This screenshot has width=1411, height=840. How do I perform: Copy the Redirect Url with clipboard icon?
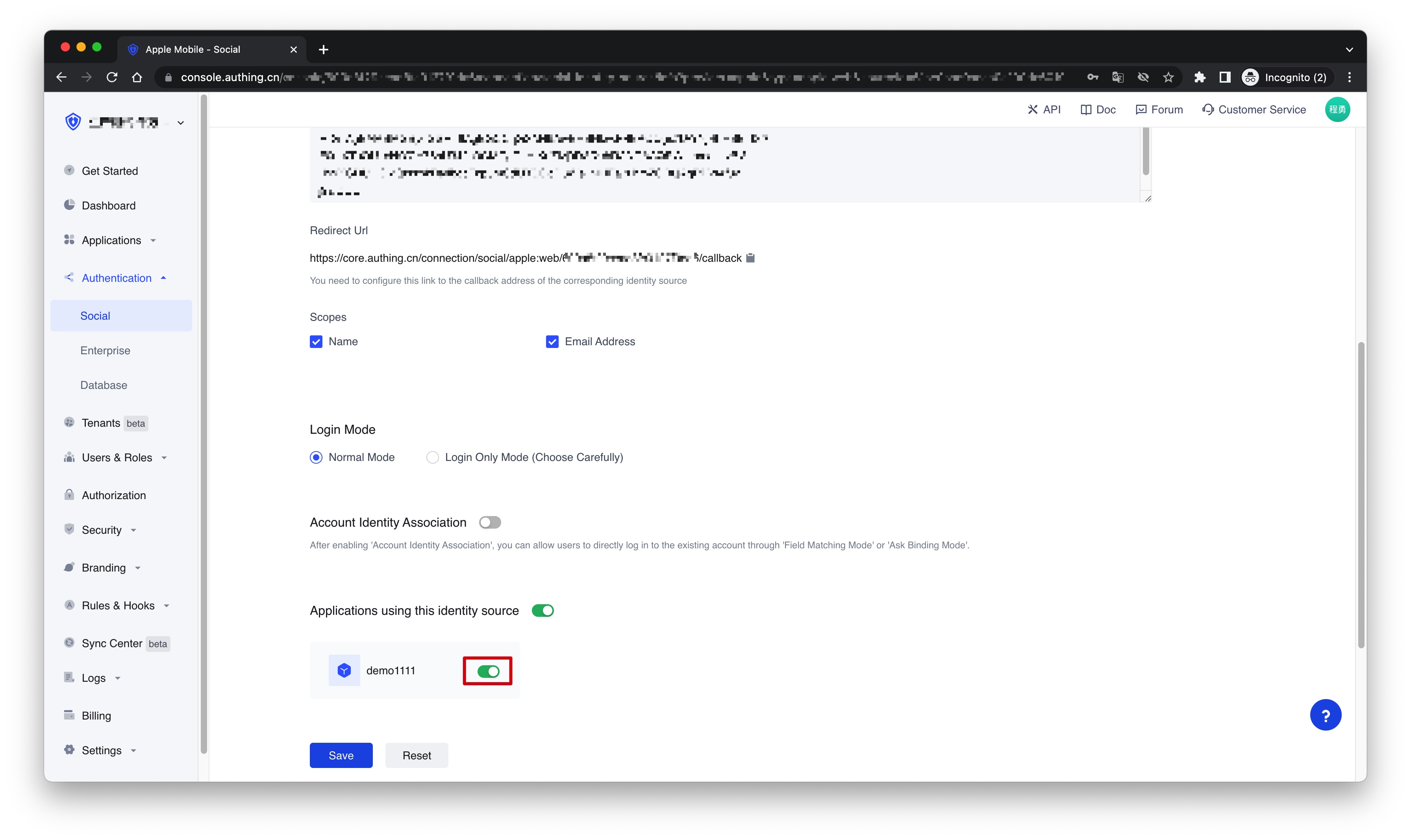pyautogui.click(x=750, y=258)
